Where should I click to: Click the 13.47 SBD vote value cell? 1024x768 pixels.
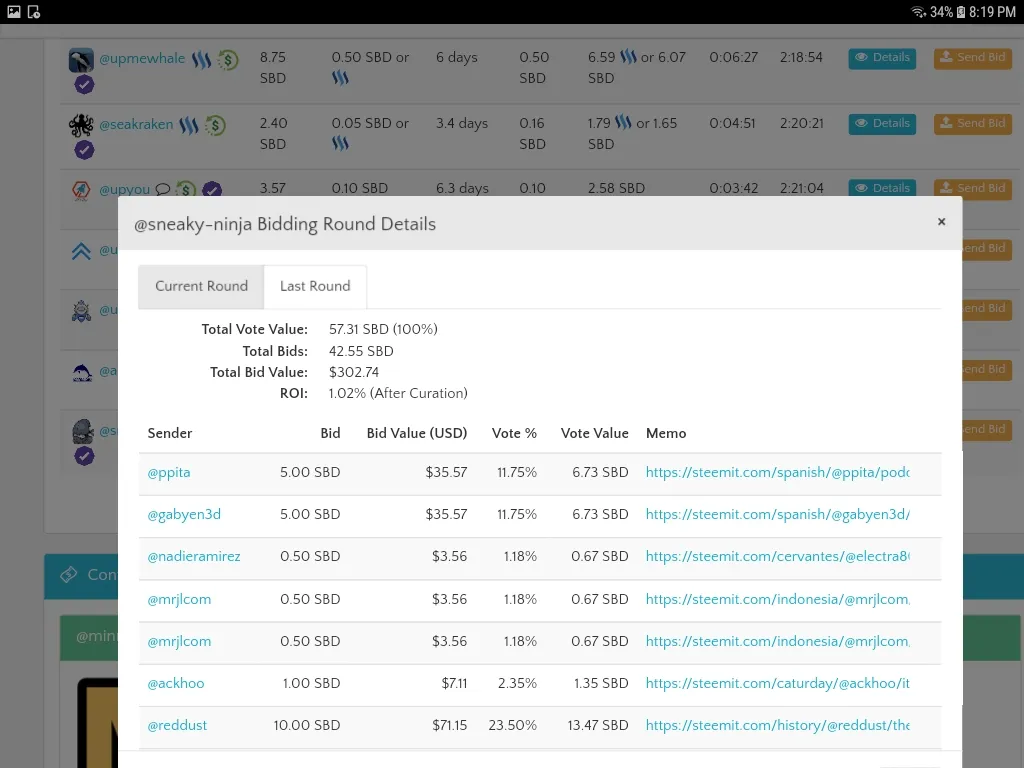pos(598,725)
